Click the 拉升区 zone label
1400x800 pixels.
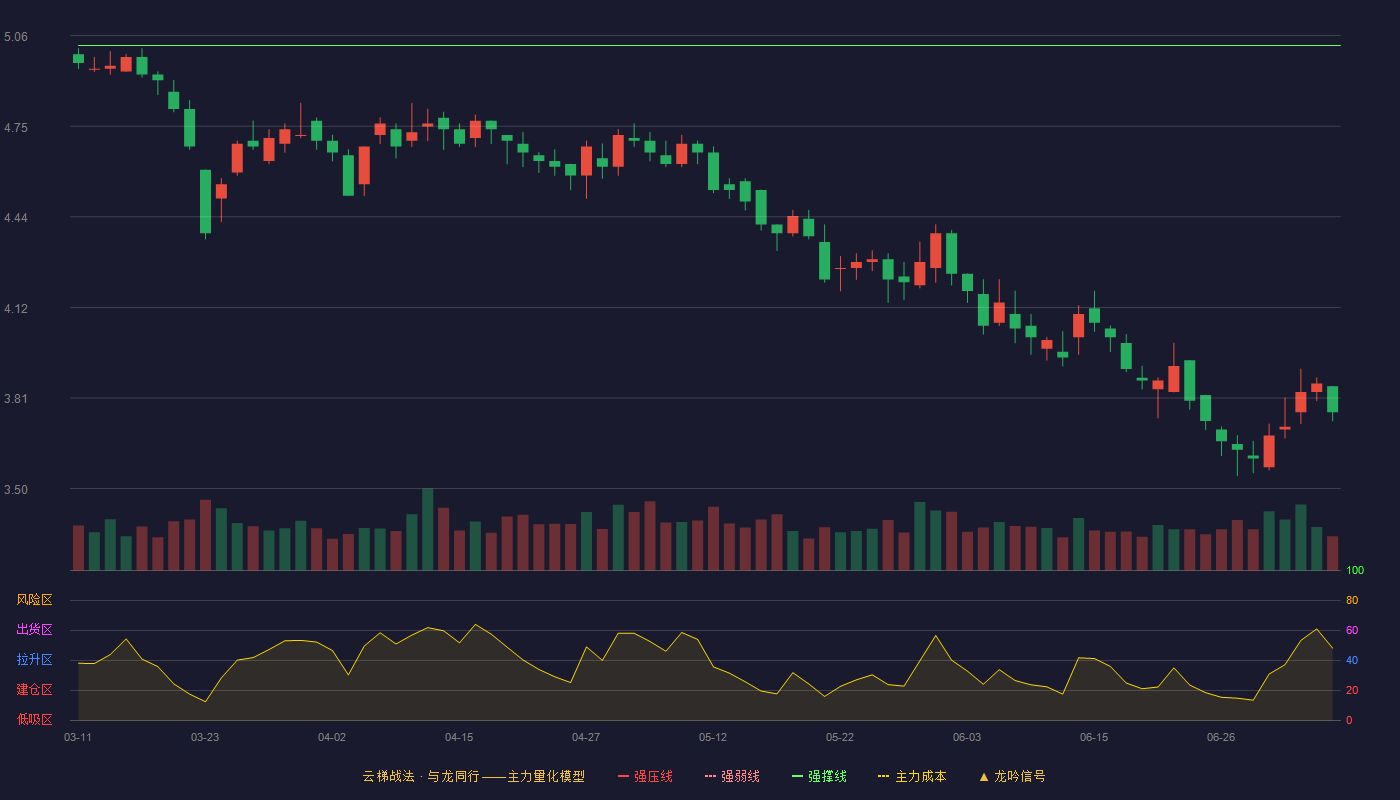pos(34,660)
